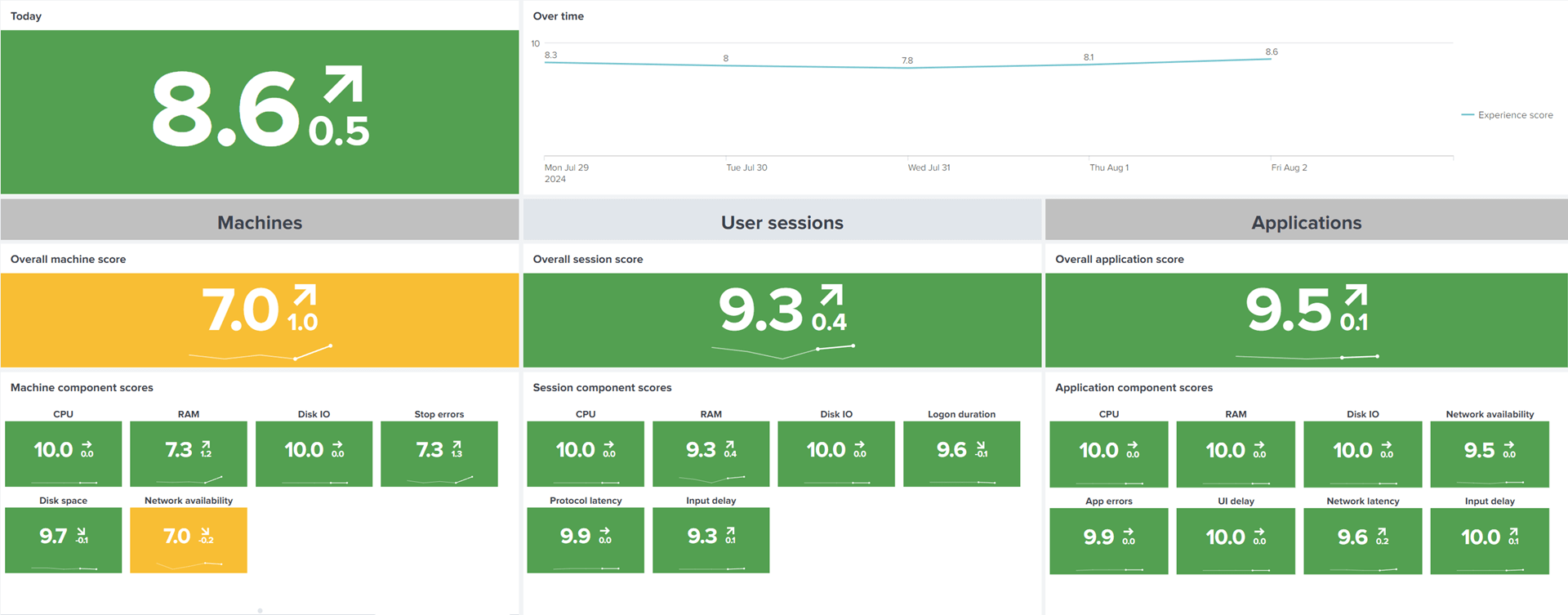Open the Applications section header
Image resolution: width=1568 pixels, height=615 pixels.
coord(1306,222)
